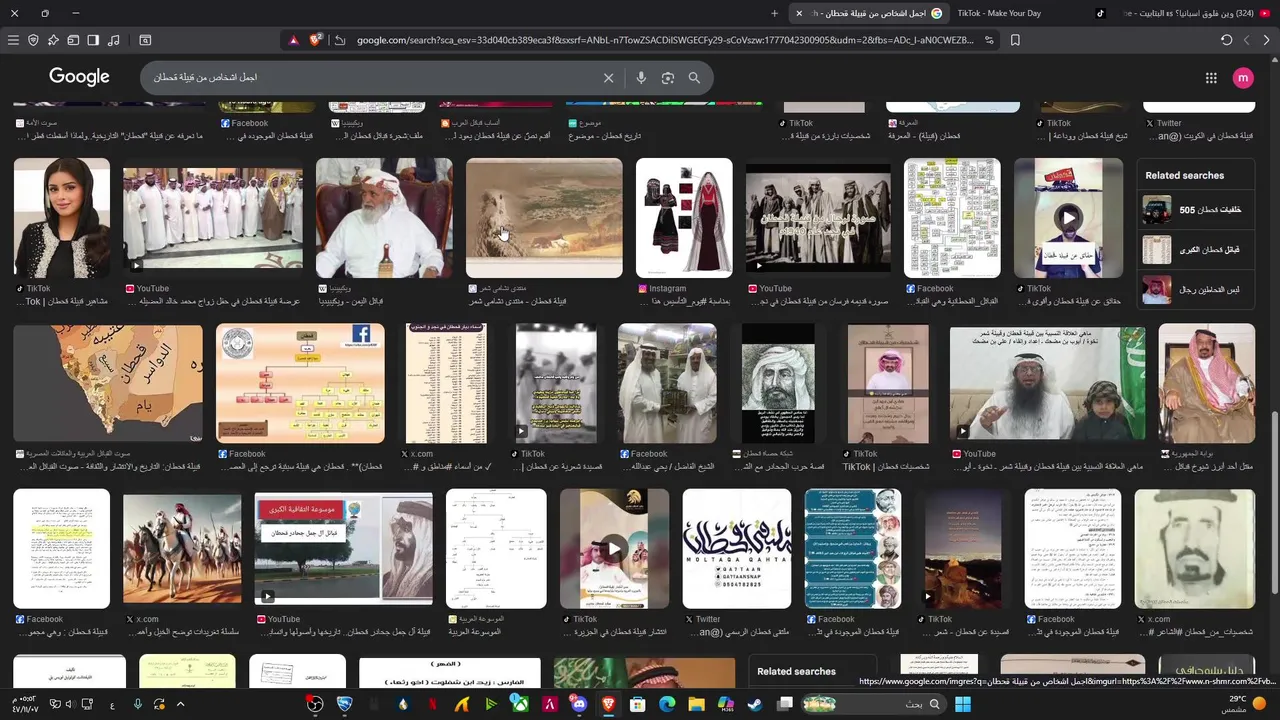
Task: Bookmark this page using the bookmark icon
Action: (1015, 40)
